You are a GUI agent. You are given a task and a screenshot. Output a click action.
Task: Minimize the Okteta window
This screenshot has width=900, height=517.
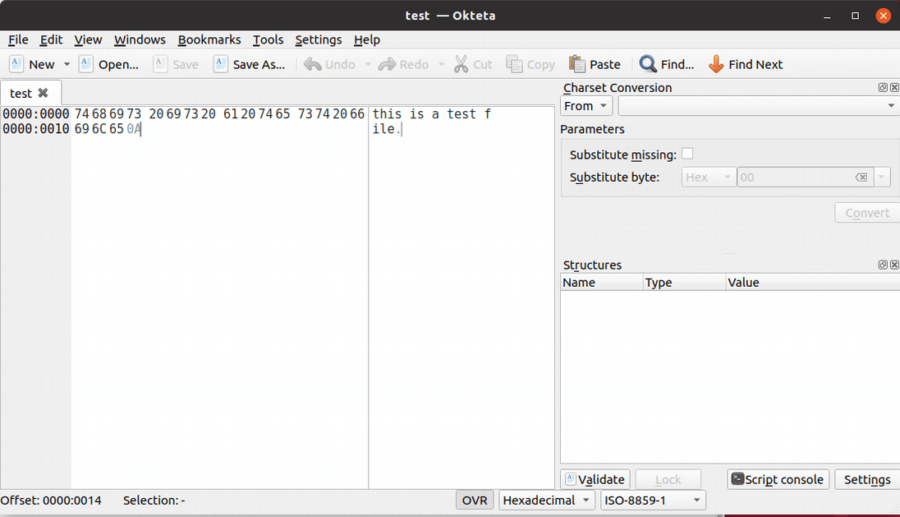[x=827, y=16]
